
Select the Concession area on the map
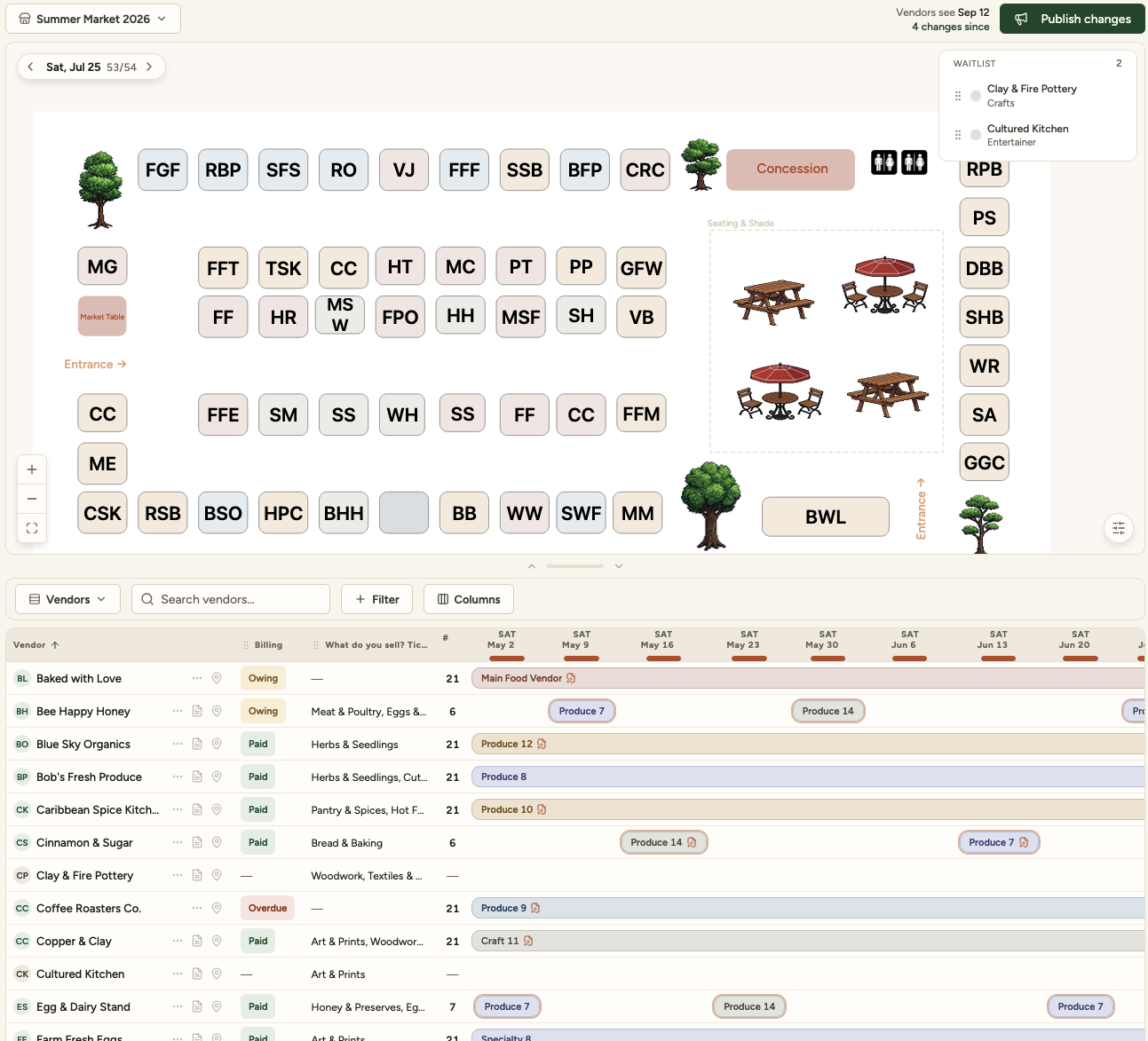point(791,169)
